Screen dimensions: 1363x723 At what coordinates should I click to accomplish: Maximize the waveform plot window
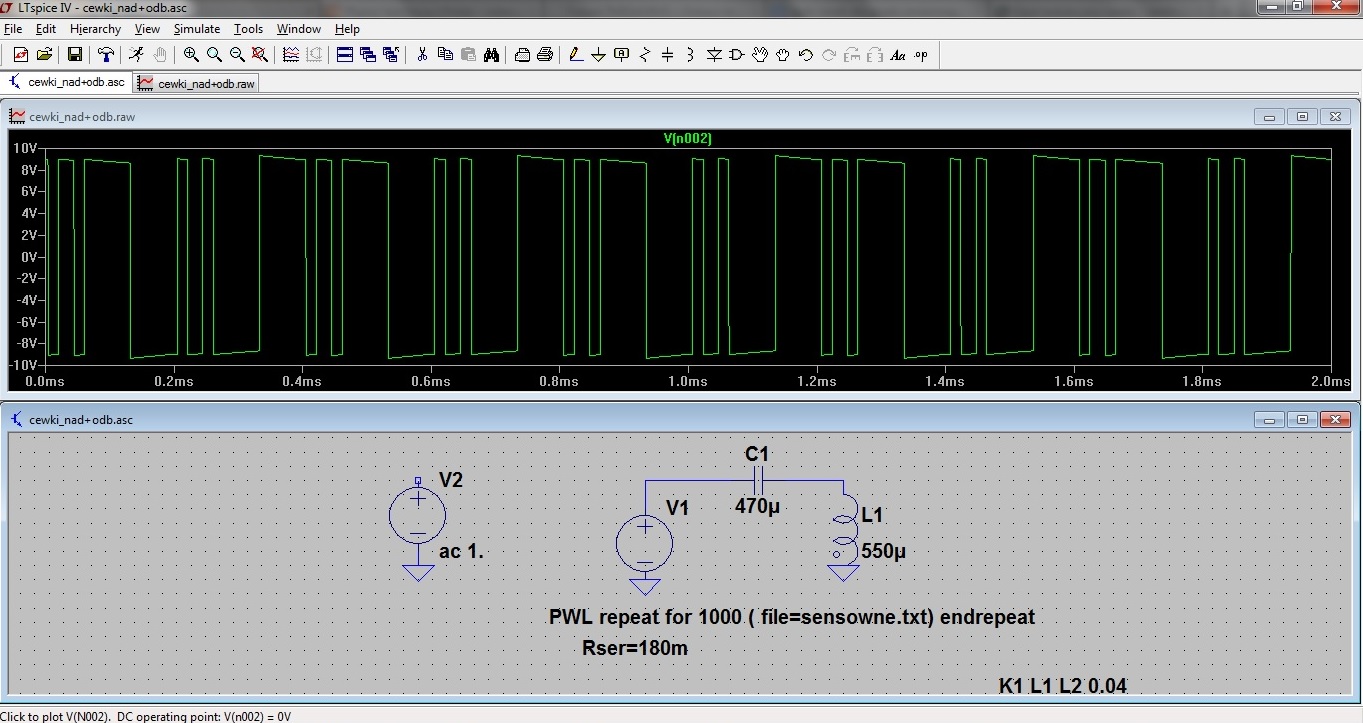pyautogui.click(x=1302, y=117)
